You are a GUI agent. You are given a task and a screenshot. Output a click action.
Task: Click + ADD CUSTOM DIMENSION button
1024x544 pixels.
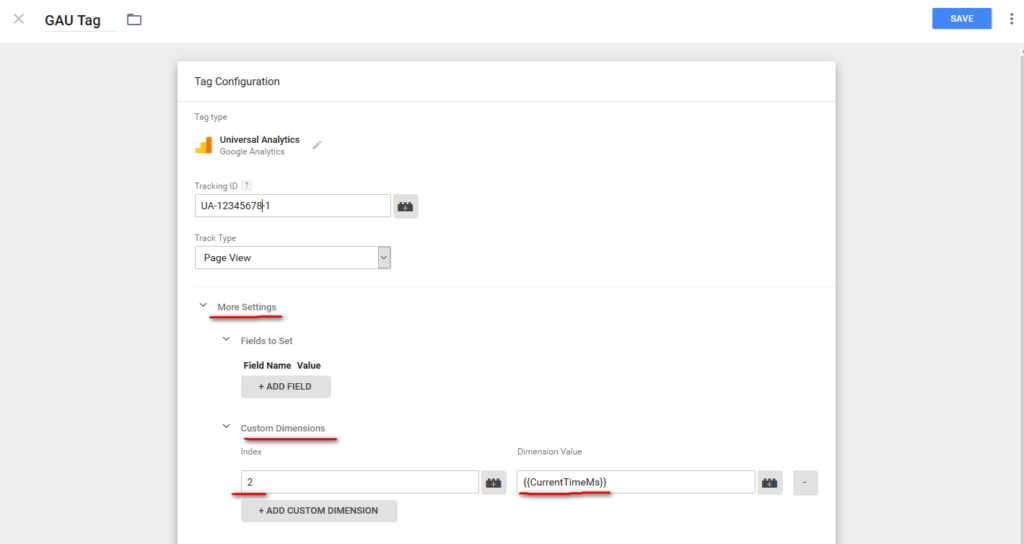point(319,511)
